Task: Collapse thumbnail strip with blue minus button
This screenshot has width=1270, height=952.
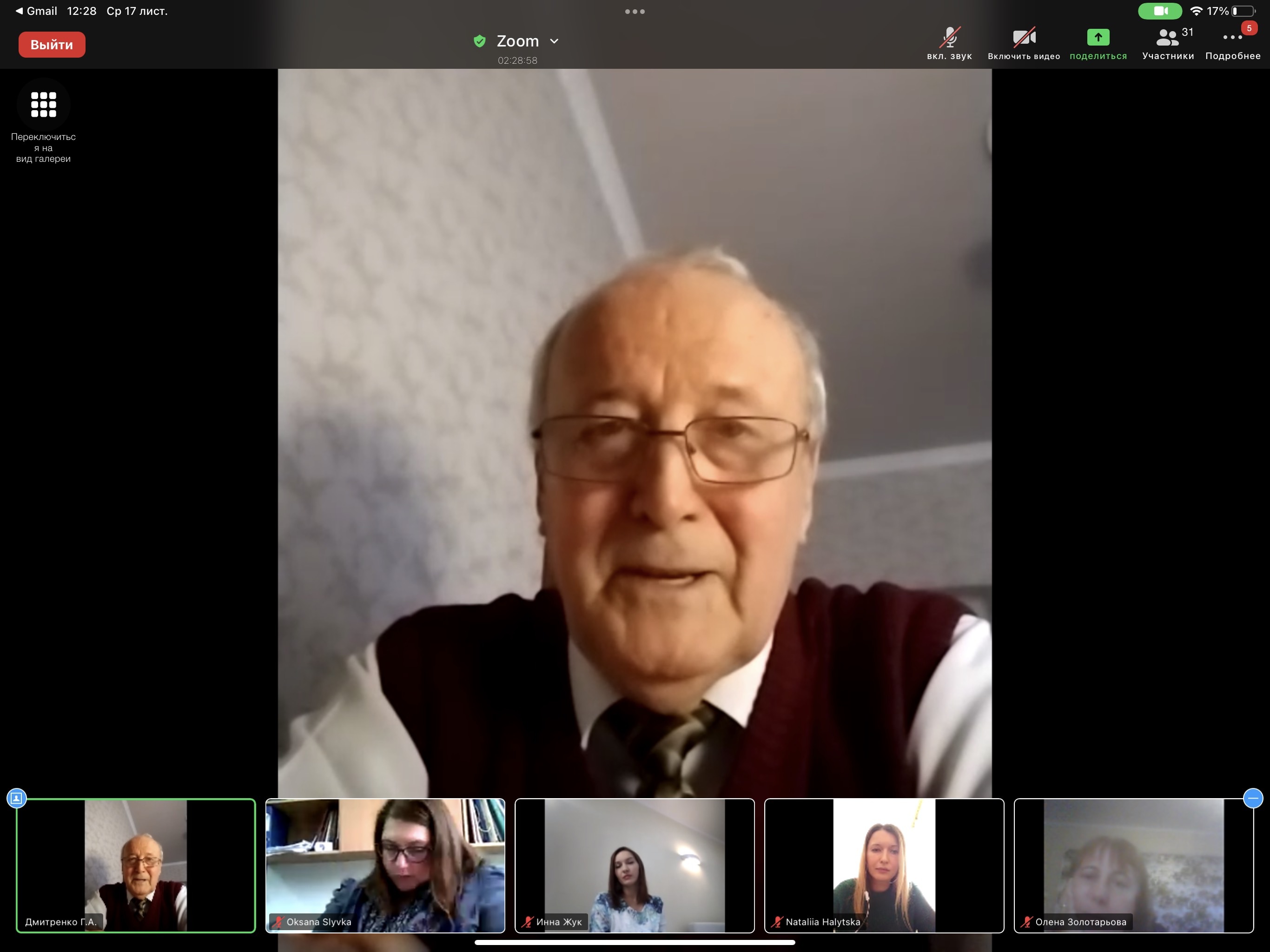Action: pyautogui.click(x=1253, y=798)
